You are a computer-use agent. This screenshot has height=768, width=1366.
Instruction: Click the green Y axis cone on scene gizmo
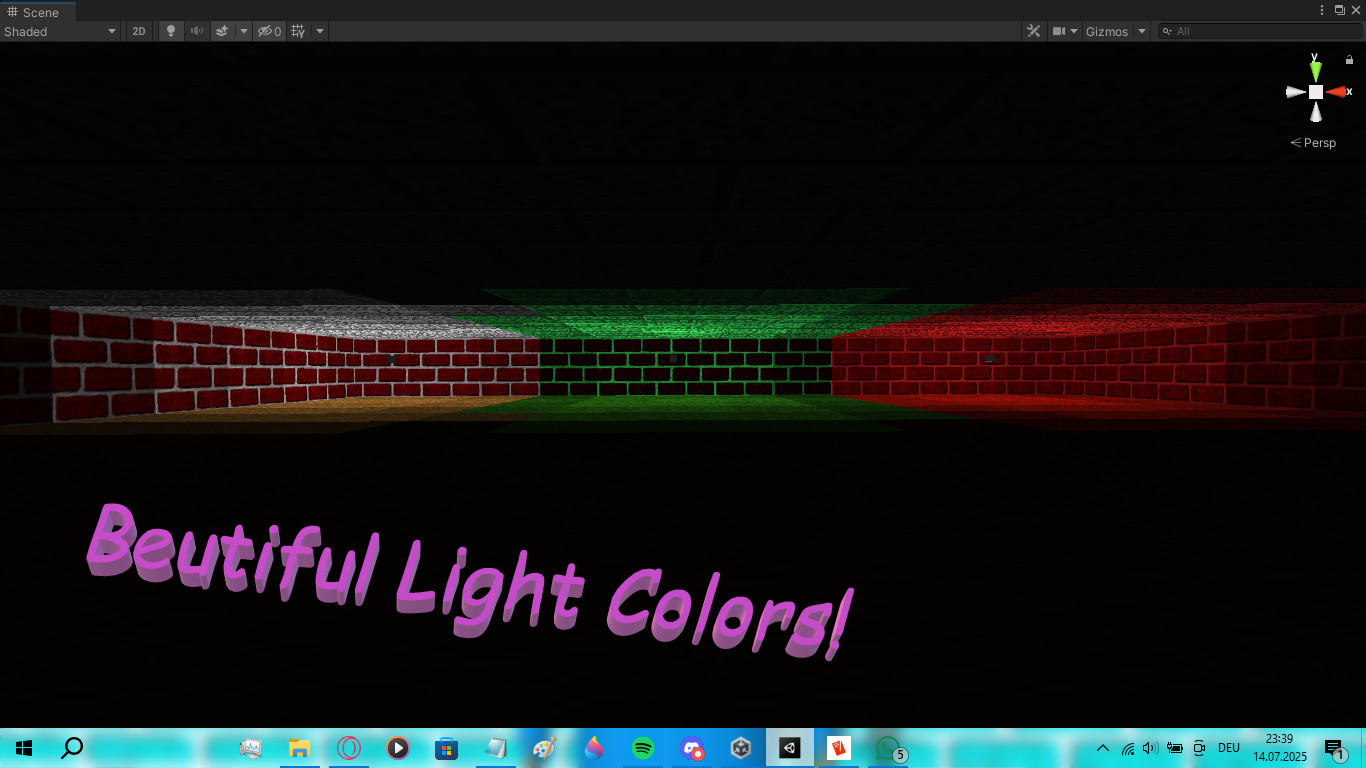pos(1315,69)
